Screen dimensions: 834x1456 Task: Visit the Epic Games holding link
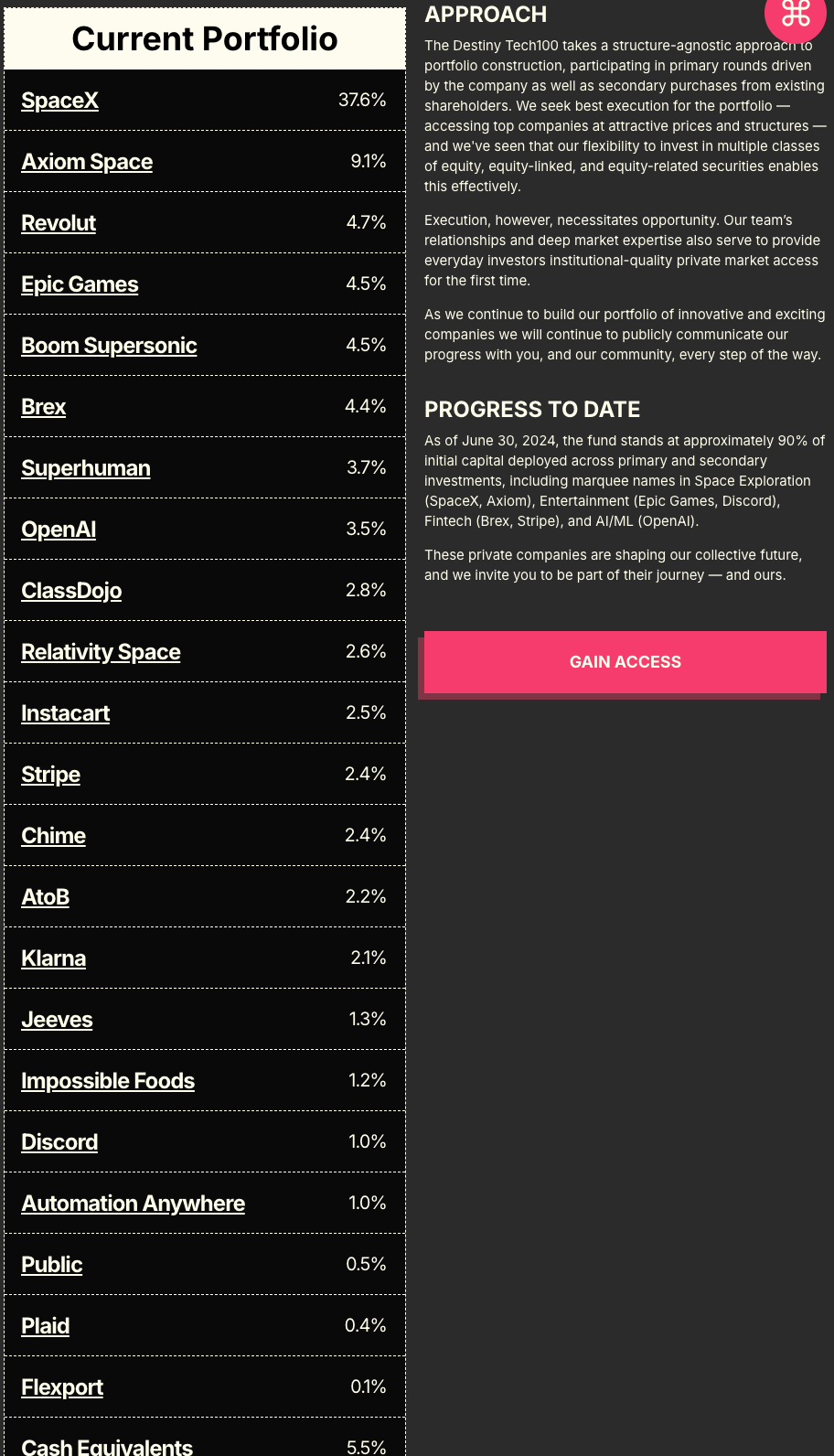[x=80, y=284]
